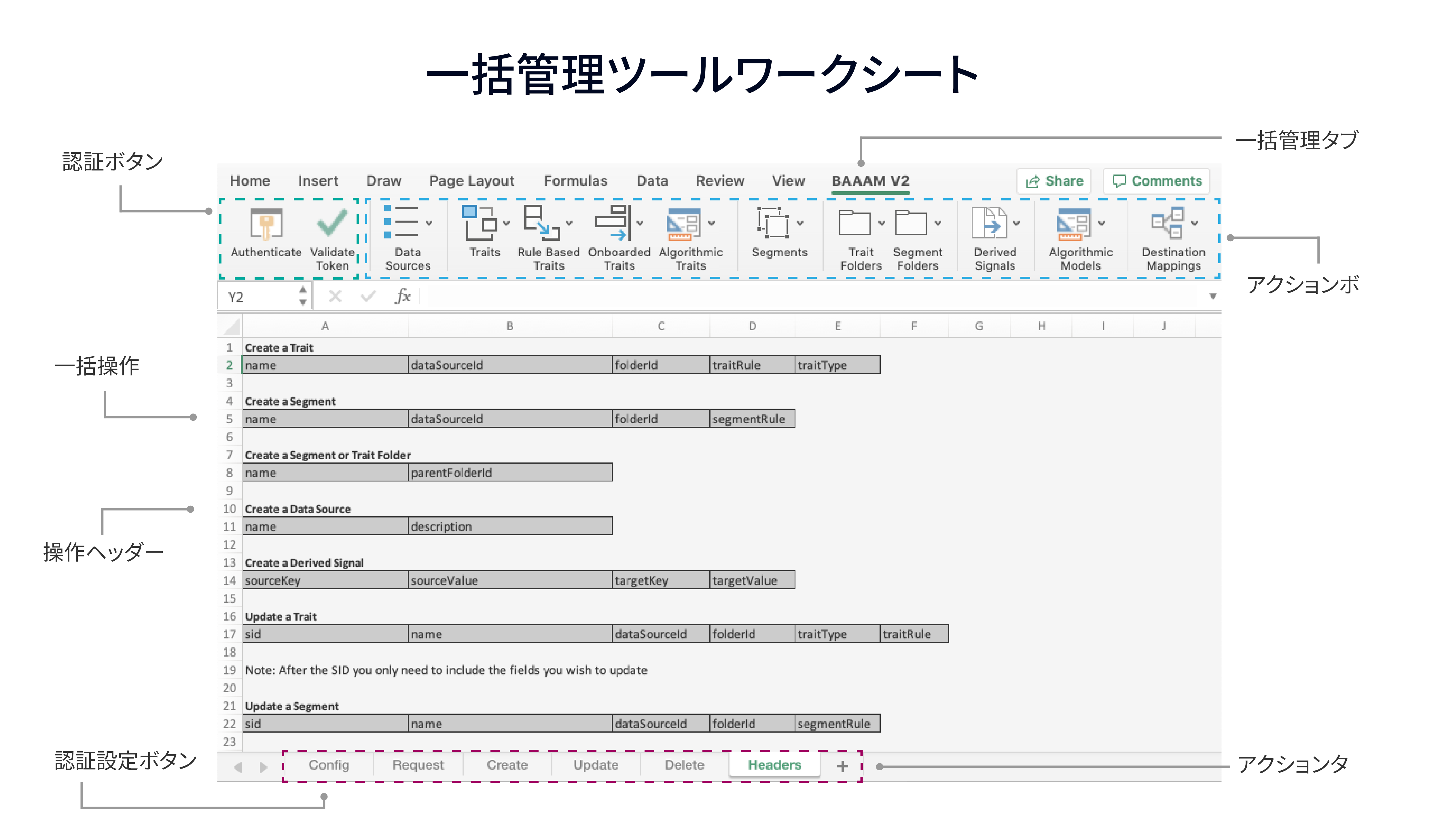This screenshot has width=1440, height=840.
Task: Select the Delete sheet tab
Action: [x=684, y=765]
